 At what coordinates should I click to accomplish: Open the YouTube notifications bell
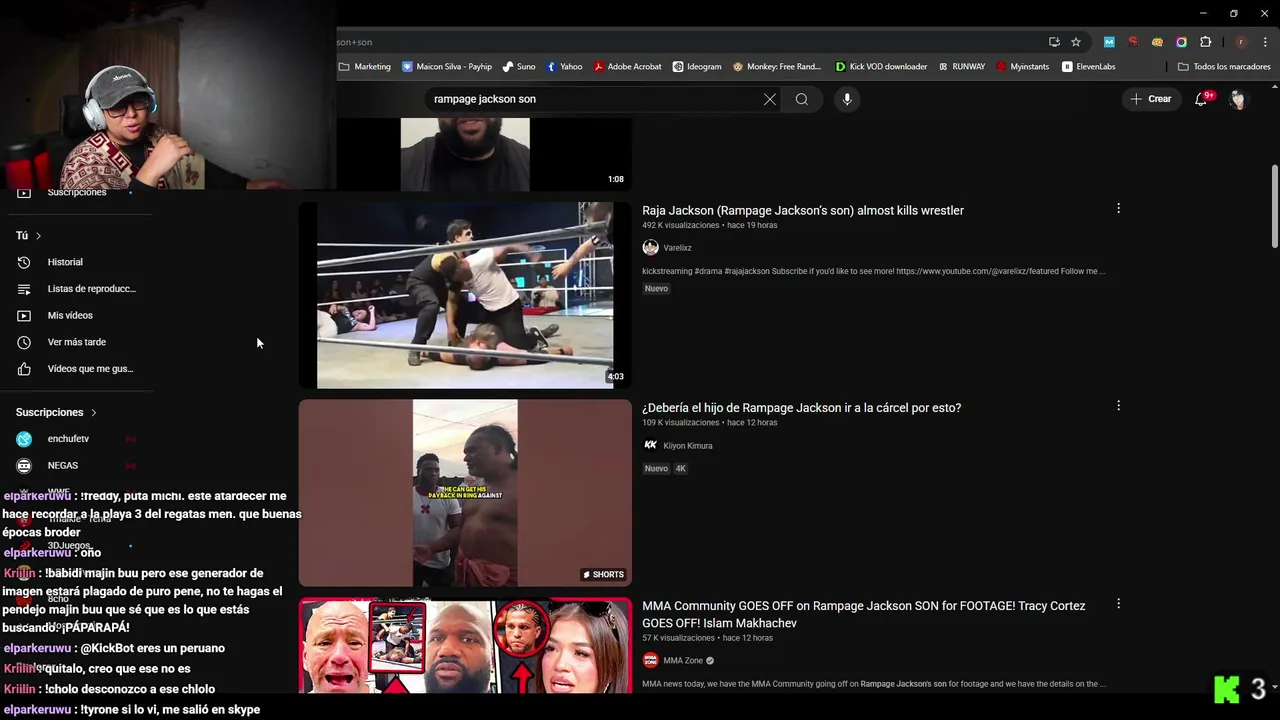(1202, 99)
